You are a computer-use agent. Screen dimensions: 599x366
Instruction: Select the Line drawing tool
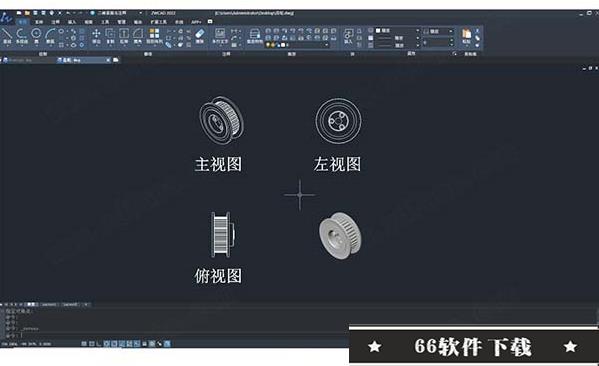tap(7, 36)
